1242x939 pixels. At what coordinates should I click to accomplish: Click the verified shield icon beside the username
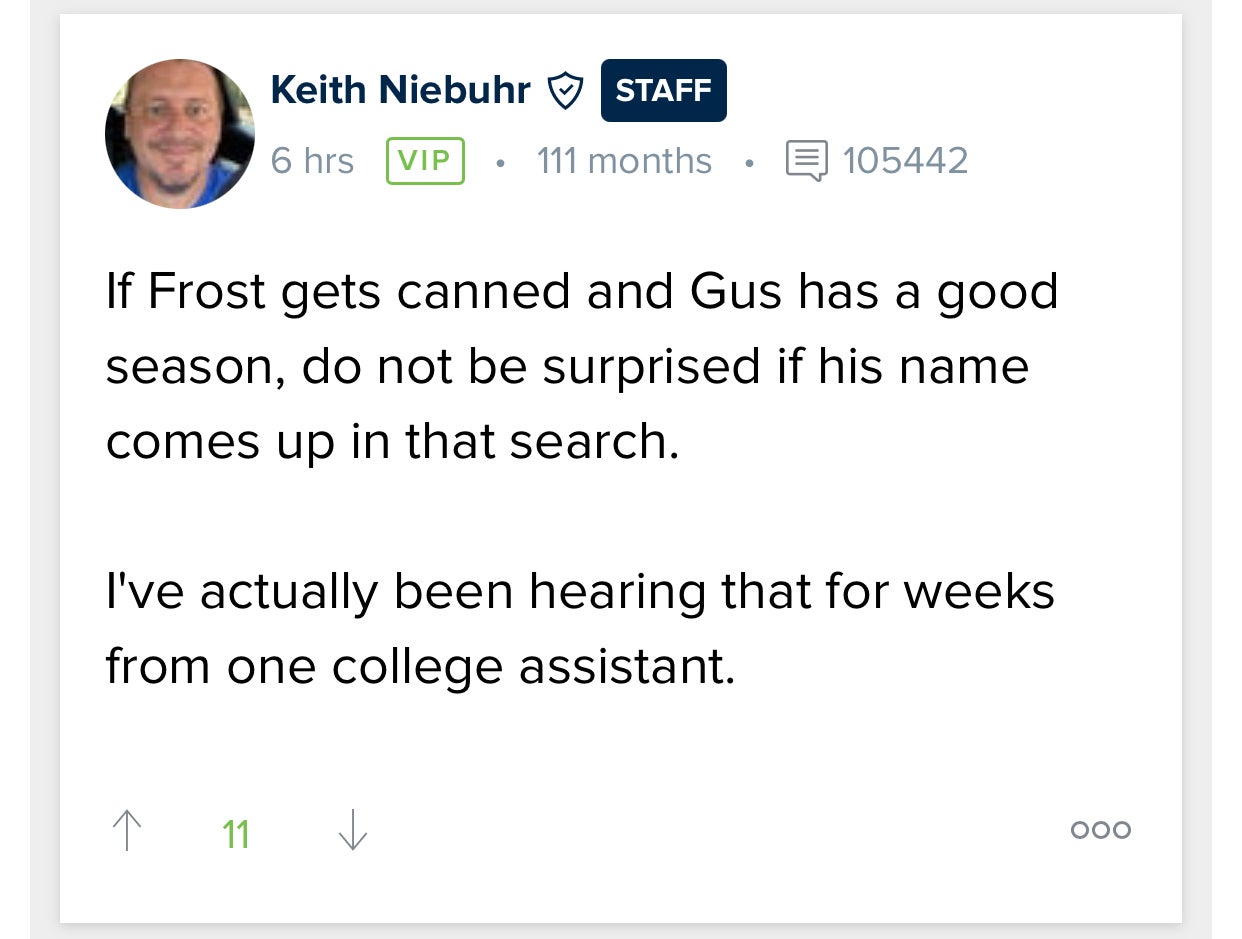click(566, 91)
